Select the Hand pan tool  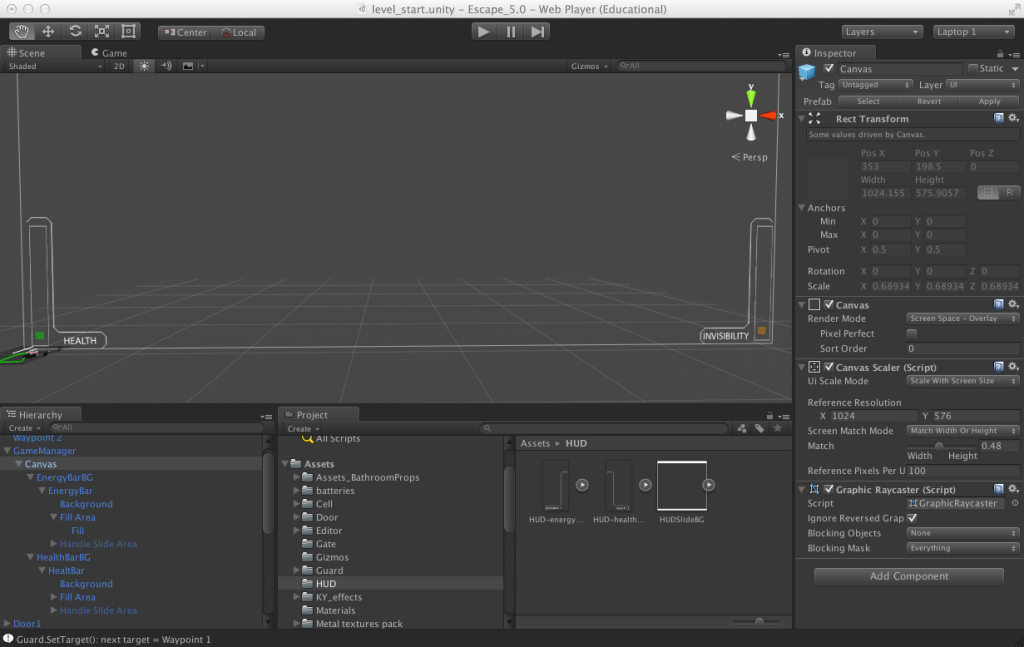point(20,31)
